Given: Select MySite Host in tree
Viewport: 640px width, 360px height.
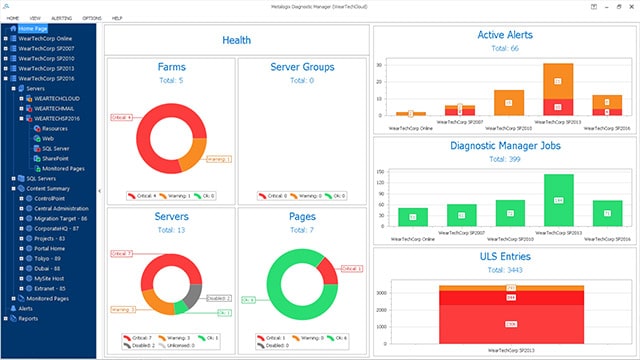Looking at the screenshot, I should [x=49, y=278].
